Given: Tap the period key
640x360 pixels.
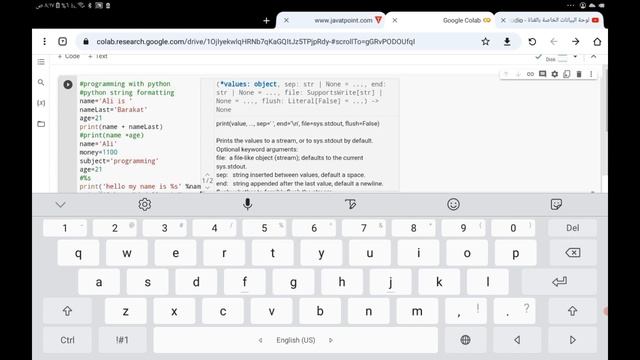Looking at the screenshot, I should click(514, 311).
